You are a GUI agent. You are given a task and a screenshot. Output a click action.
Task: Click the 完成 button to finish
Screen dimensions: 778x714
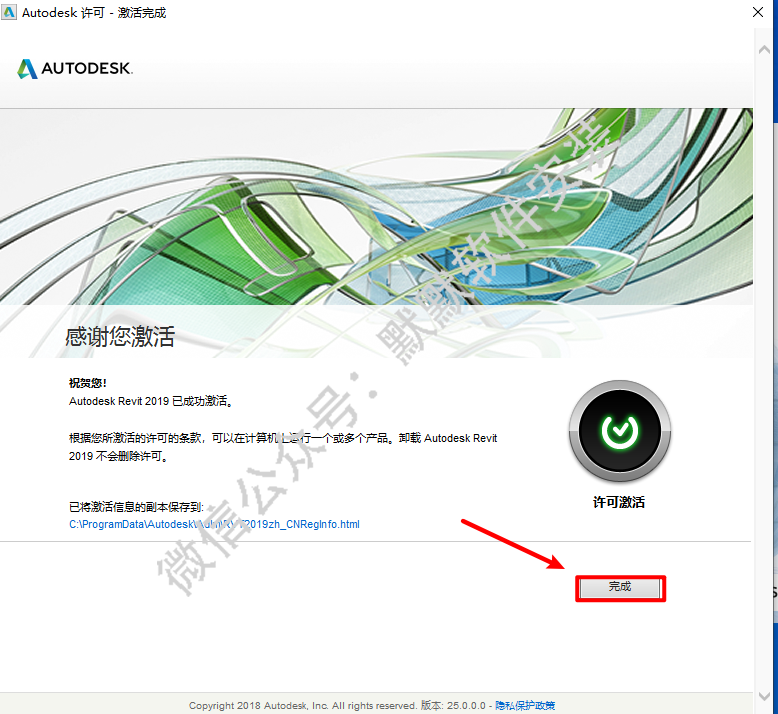click(x=620, y=588)
